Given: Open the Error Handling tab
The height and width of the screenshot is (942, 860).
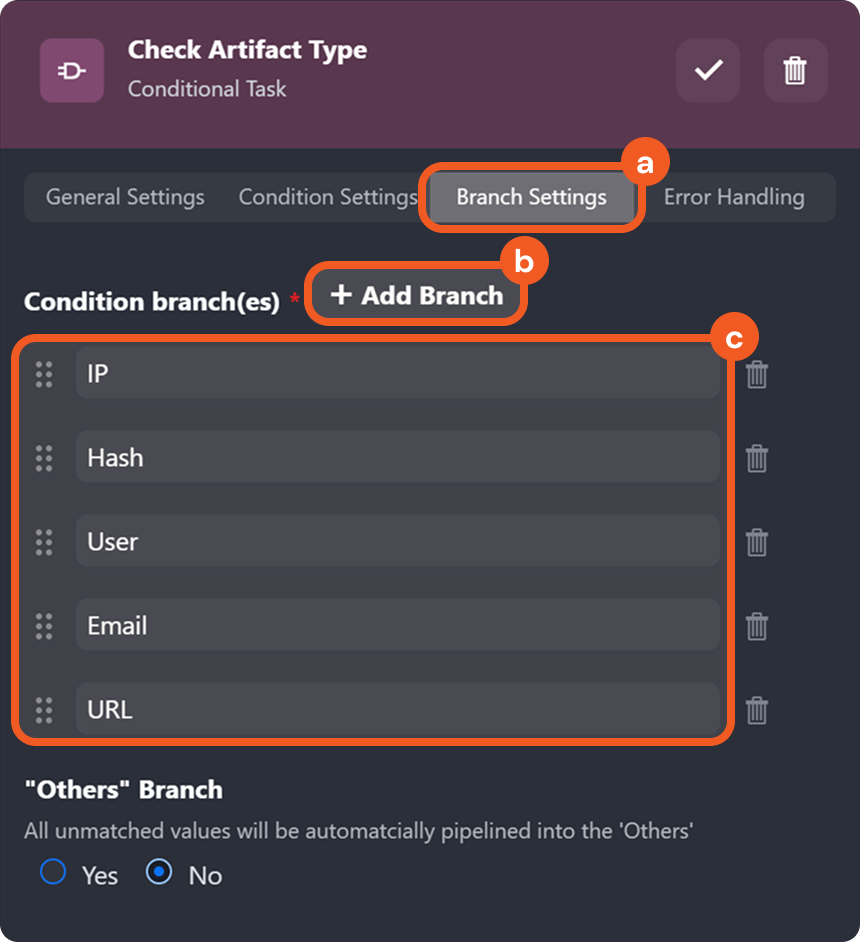Looking at the screenshot, I should (733, 197).
